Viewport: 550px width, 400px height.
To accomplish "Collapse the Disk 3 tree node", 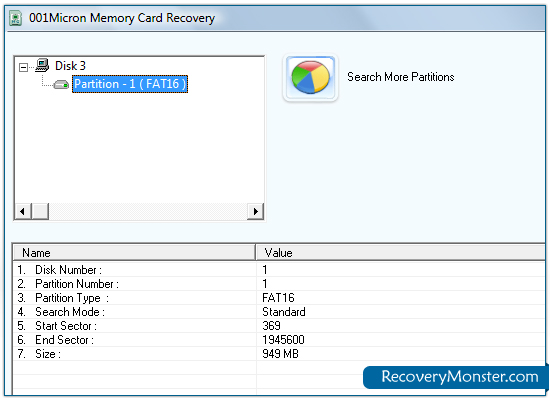I will tap(23, 67).
